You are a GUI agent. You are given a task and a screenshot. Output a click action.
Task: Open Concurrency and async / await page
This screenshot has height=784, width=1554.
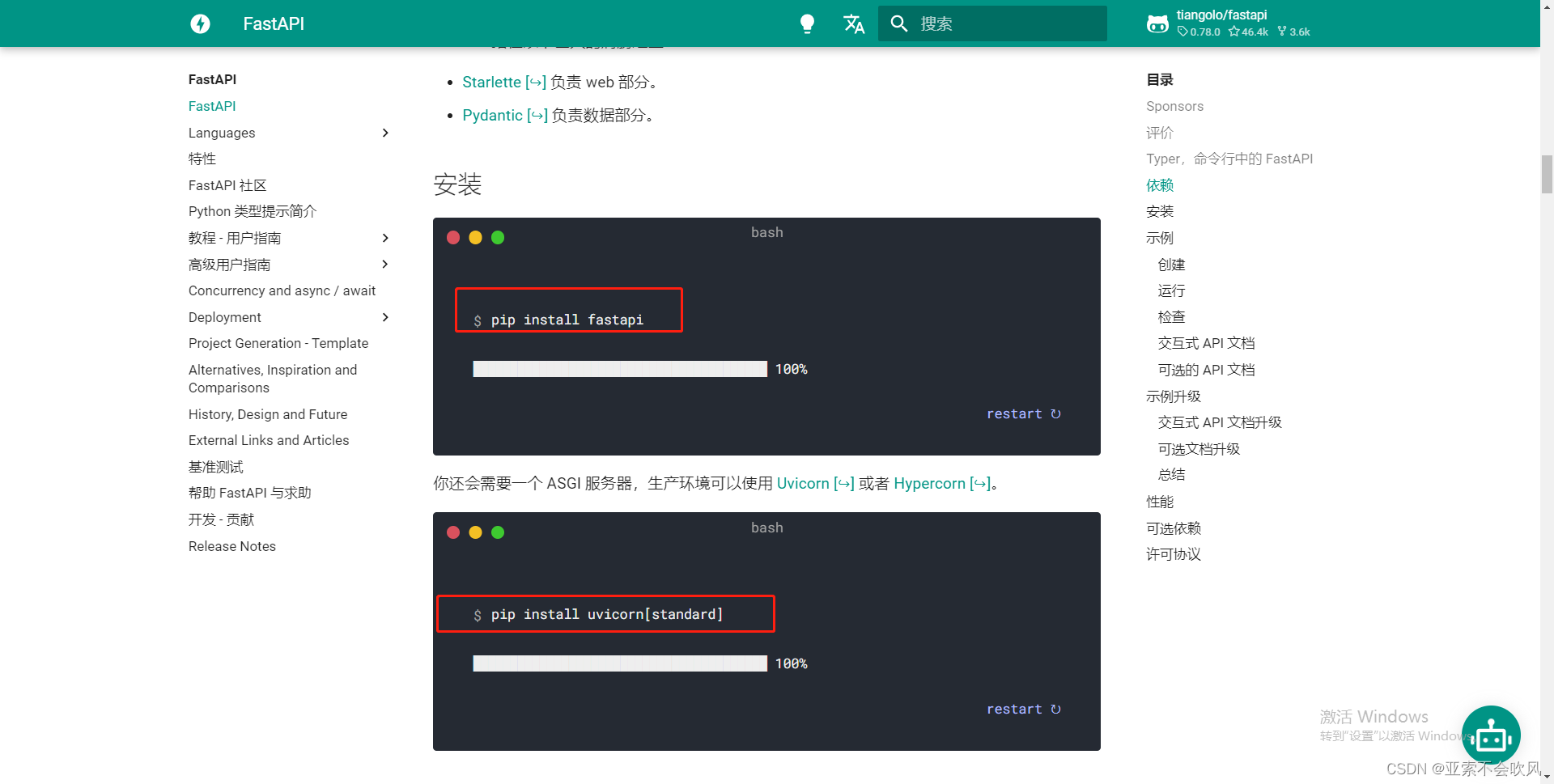point(282,290)
